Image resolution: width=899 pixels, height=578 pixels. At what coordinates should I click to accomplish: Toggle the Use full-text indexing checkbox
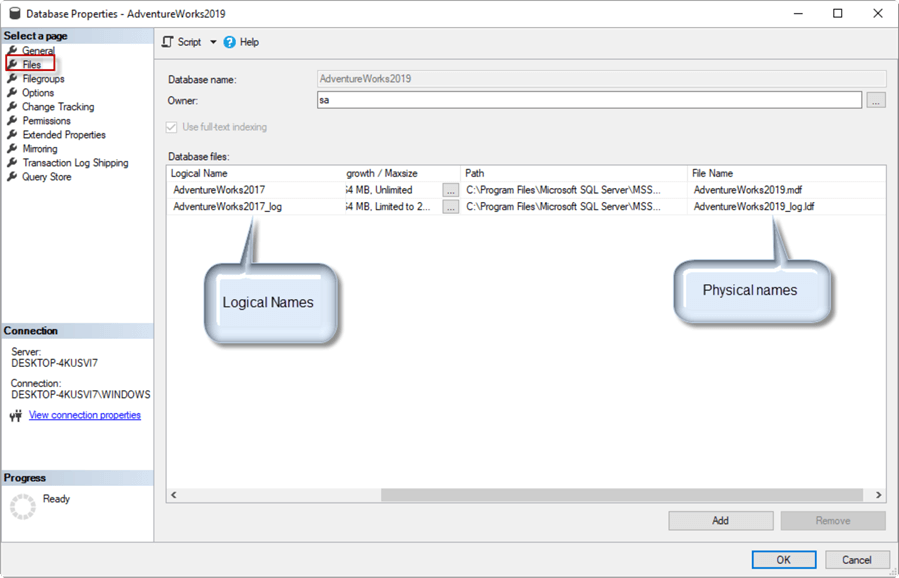tap(173, 126)
